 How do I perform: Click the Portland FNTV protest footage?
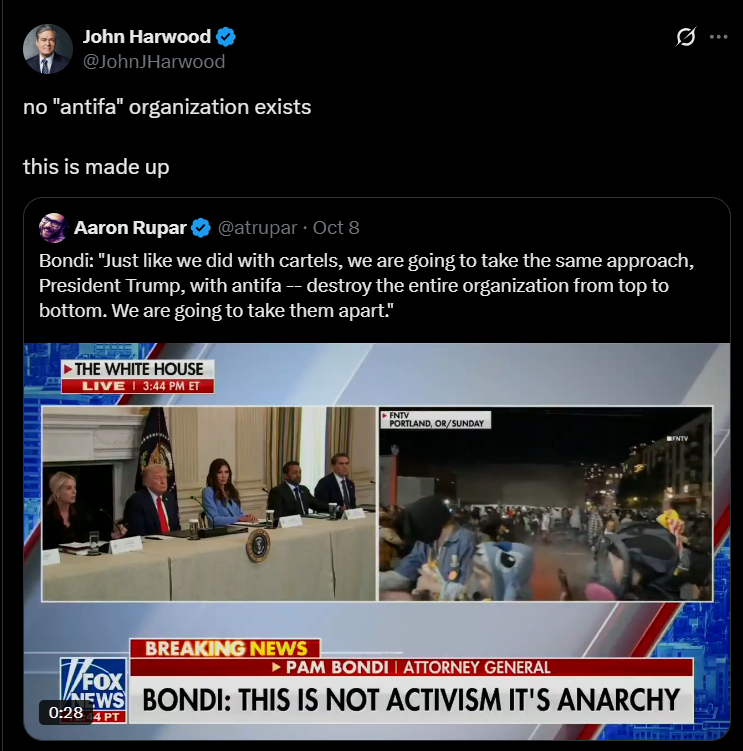[x=546, y=504]
